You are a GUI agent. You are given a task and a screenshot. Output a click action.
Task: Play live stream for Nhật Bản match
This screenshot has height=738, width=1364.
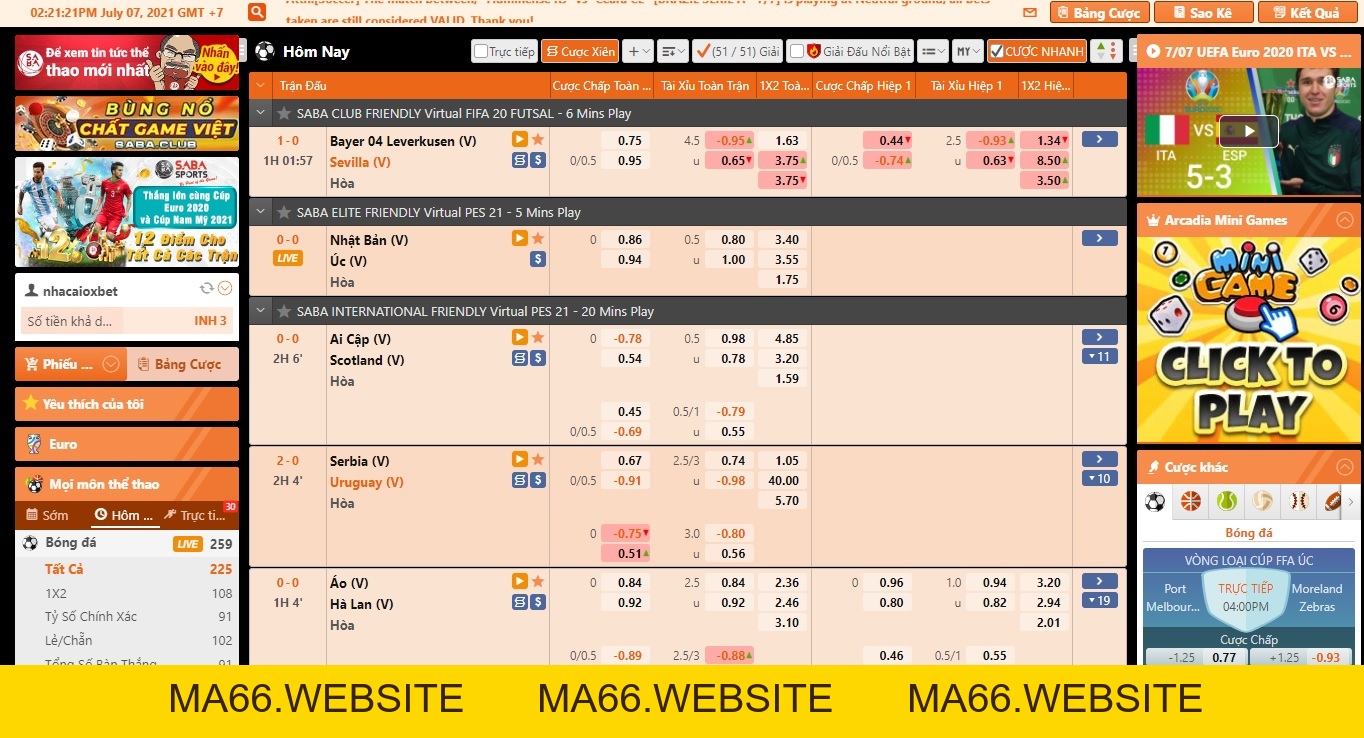pos(519,239)
